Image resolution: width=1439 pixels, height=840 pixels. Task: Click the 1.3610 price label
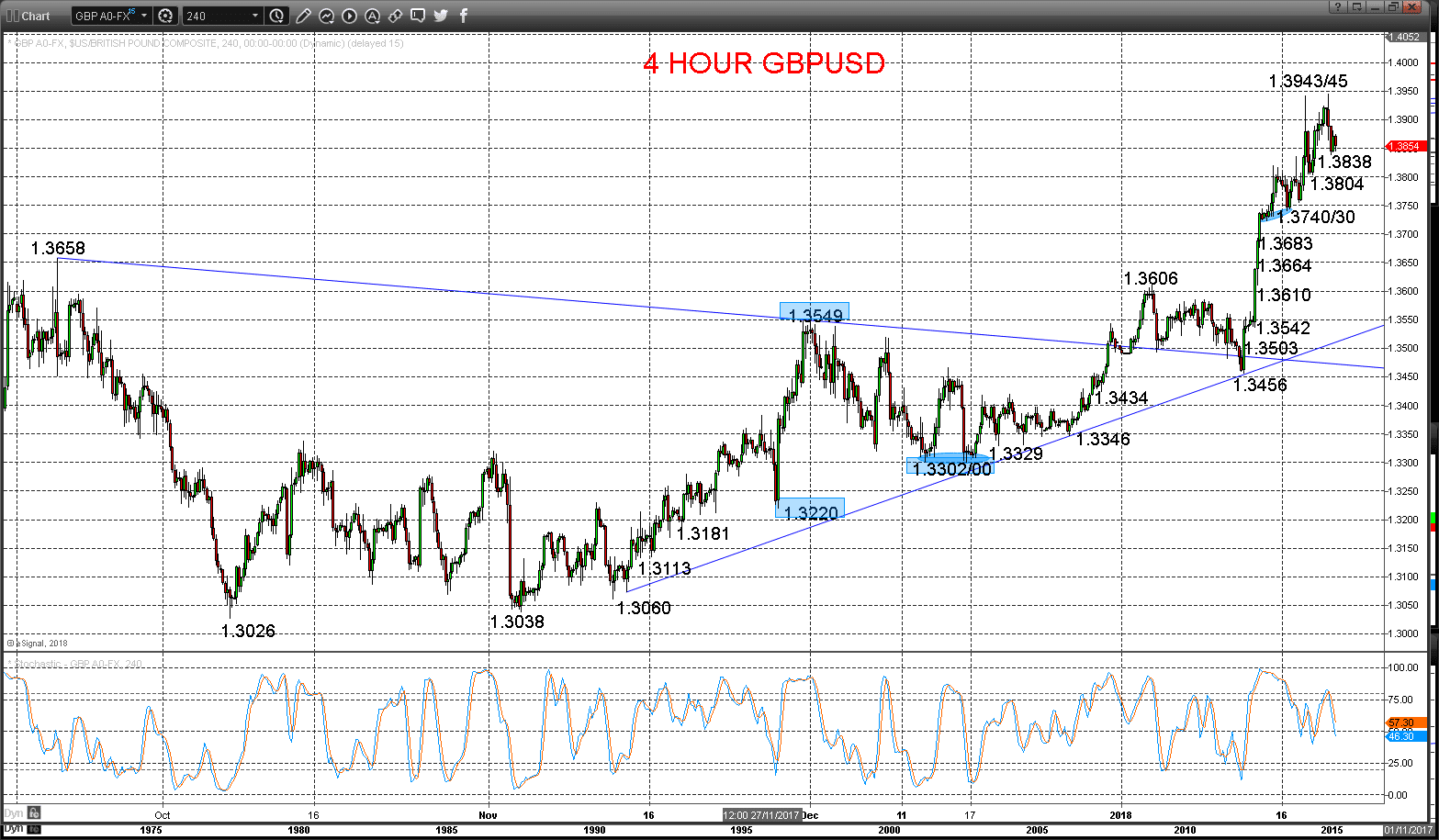pyautogui.click(x=1284, y=295)
